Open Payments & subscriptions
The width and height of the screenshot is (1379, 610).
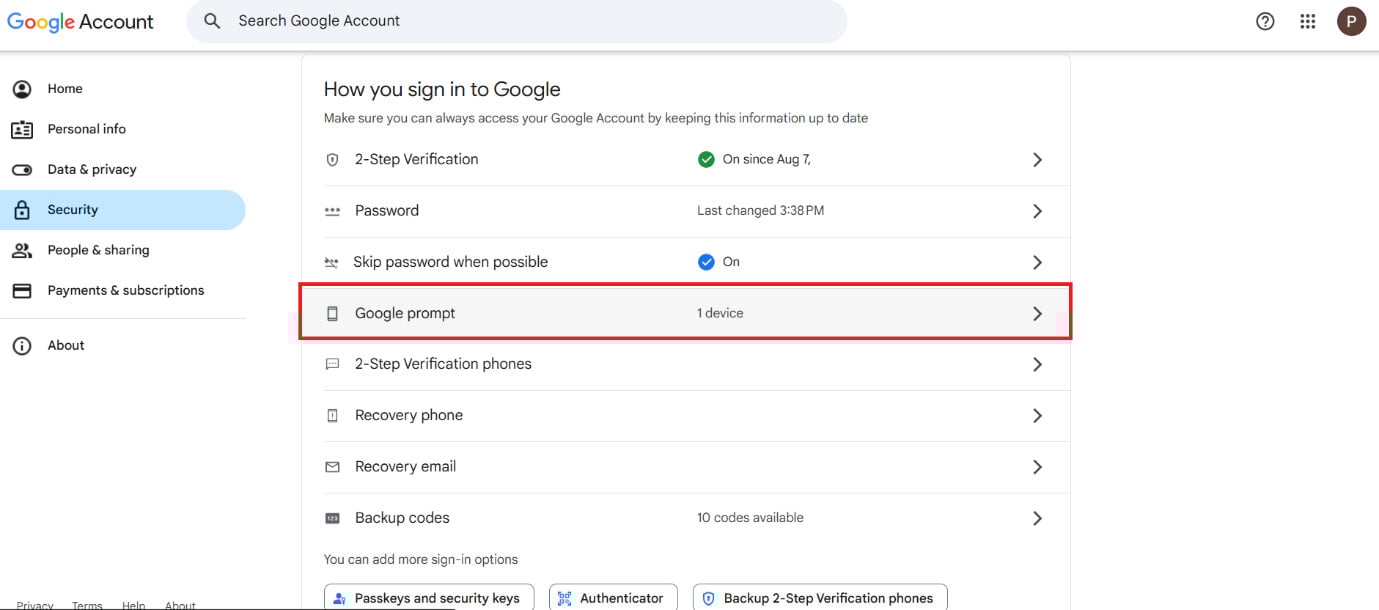[x=122, y=291]
